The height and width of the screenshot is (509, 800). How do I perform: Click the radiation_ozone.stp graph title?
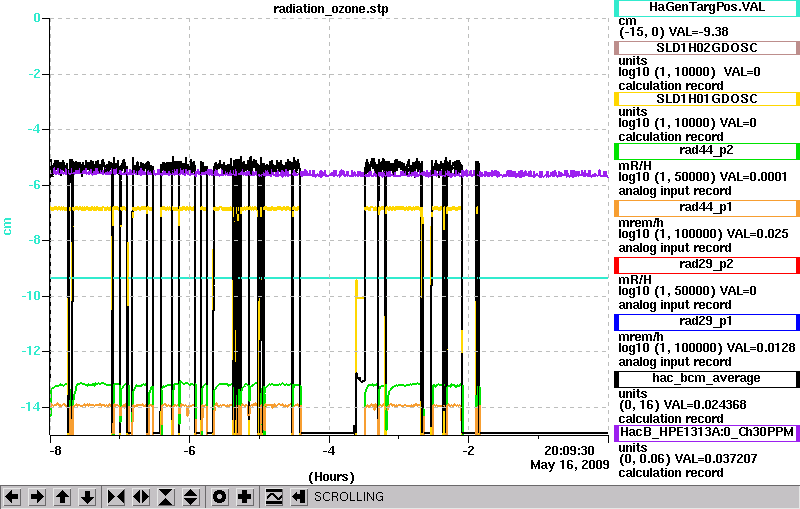[x=331, y=9]
